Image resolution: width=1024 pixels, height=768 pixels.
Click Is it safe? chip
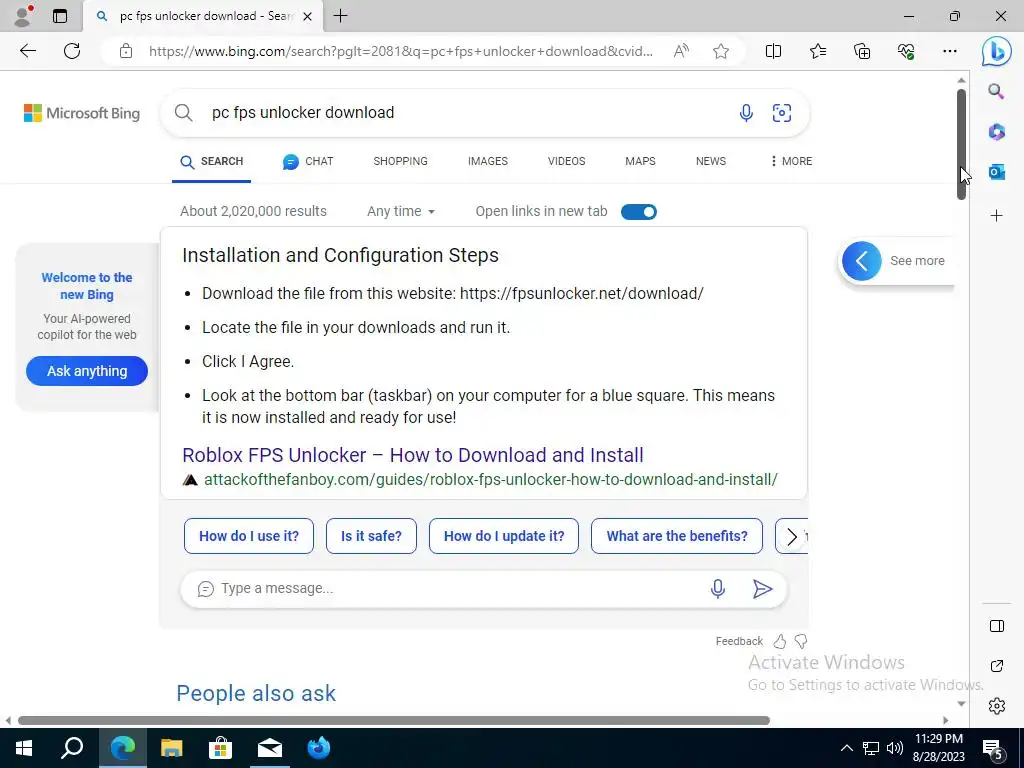tap(371, 536)
